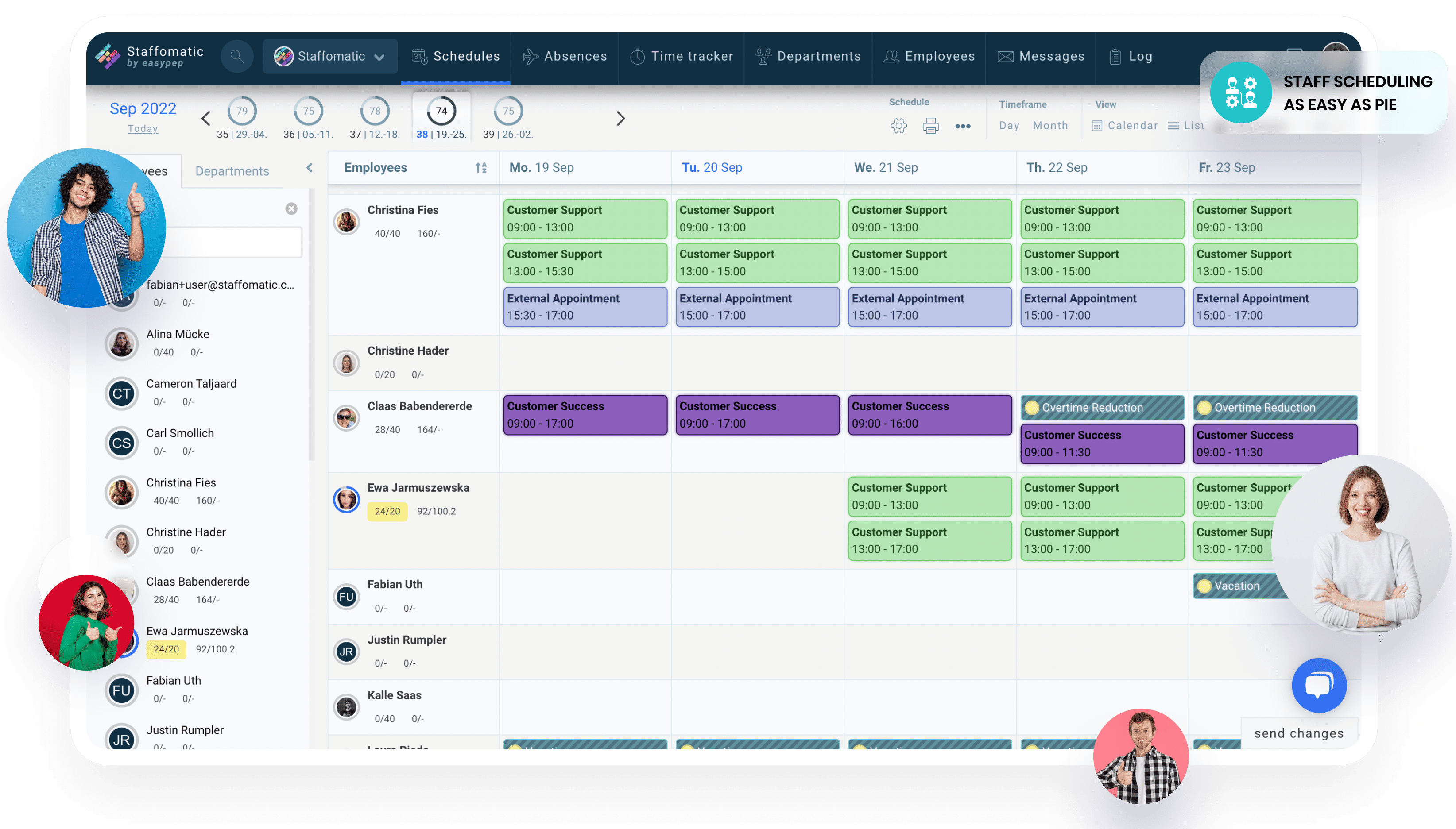
Task: Click Ewa Jarmuszewska avatar in schedule grid
Action: (346, 499)
